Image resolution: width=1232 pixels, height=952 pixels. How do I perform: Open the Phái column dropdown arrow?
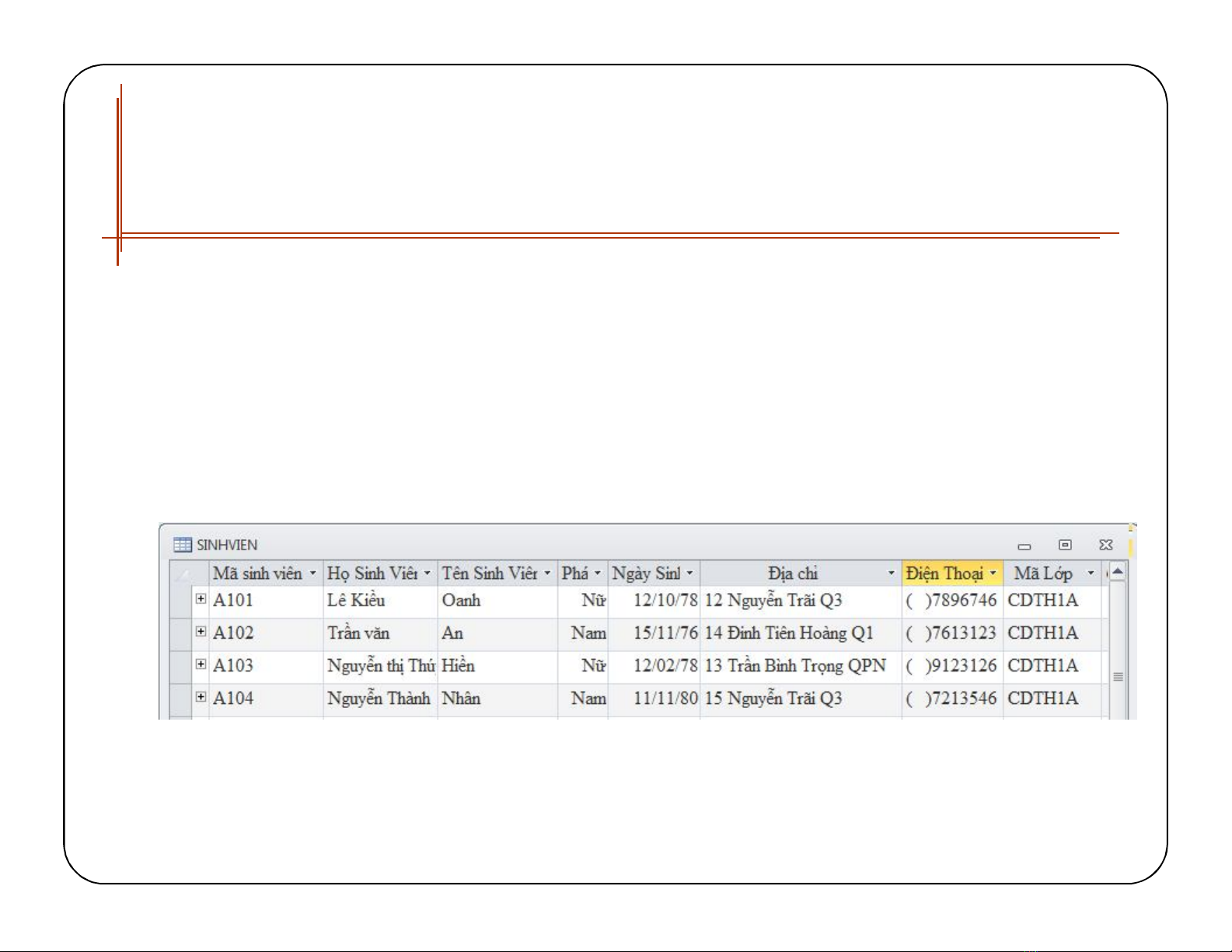(597, 574)
